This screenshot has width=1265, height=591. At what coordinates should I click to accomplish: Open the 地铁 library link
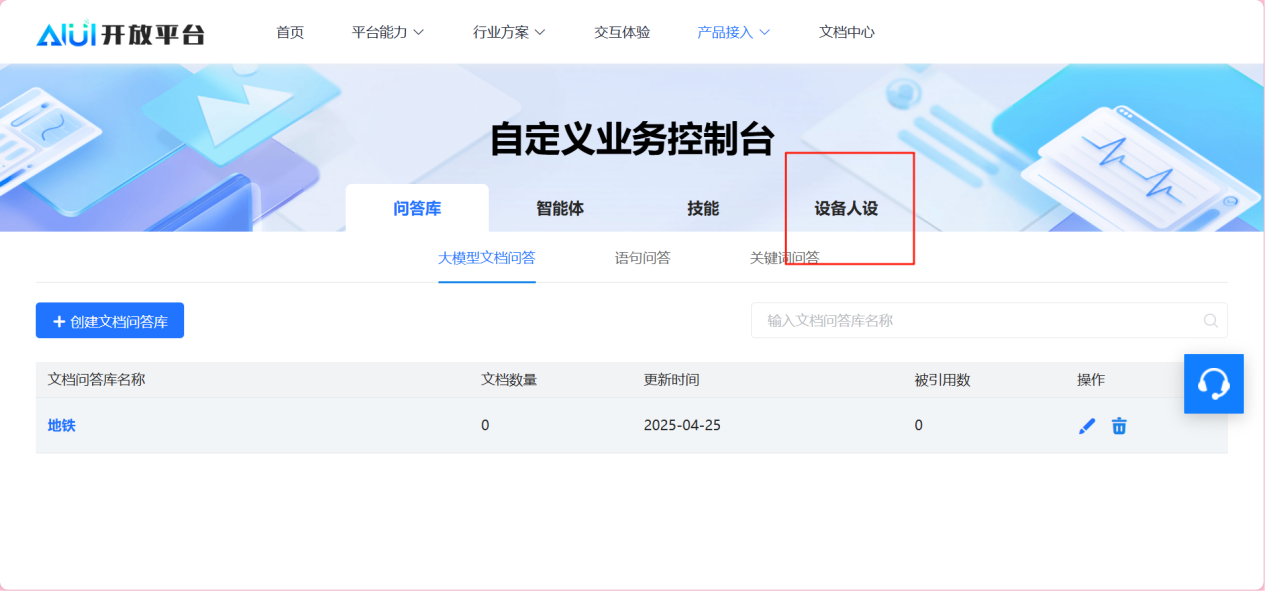[x=62, y=426]
